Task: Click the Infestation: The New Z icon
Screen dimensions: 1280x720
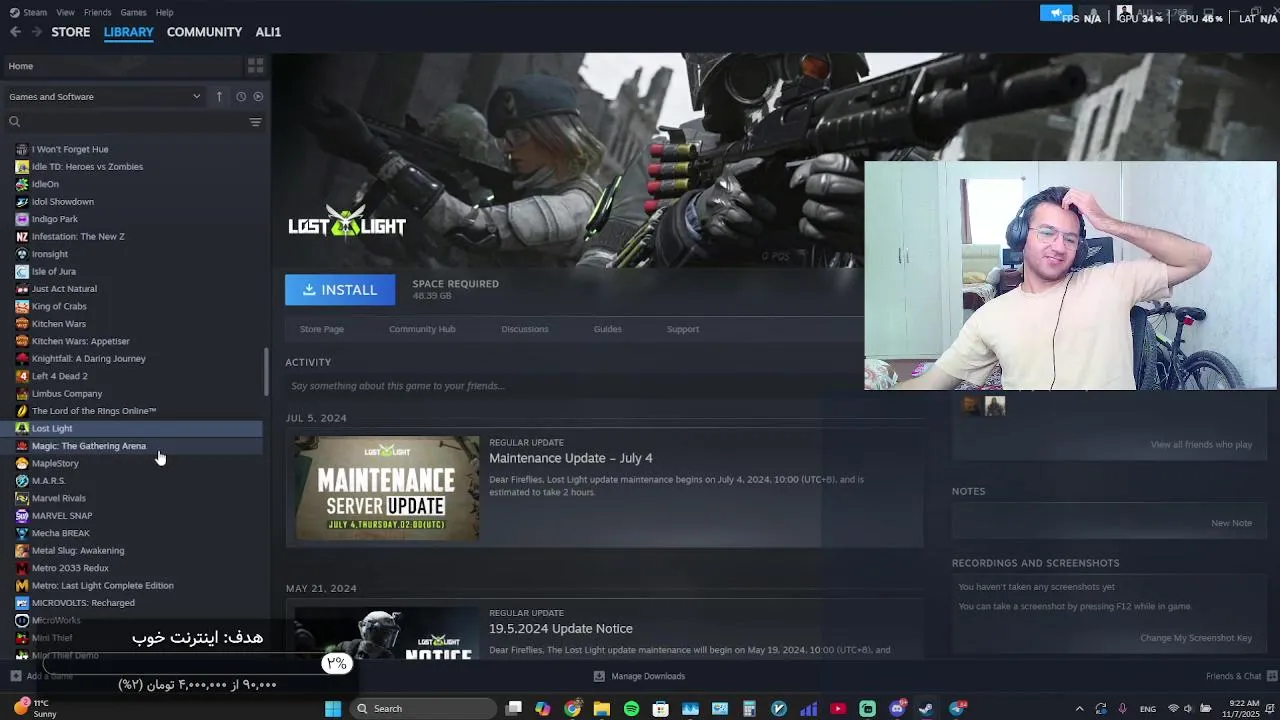Action: [x=22, y=237]
